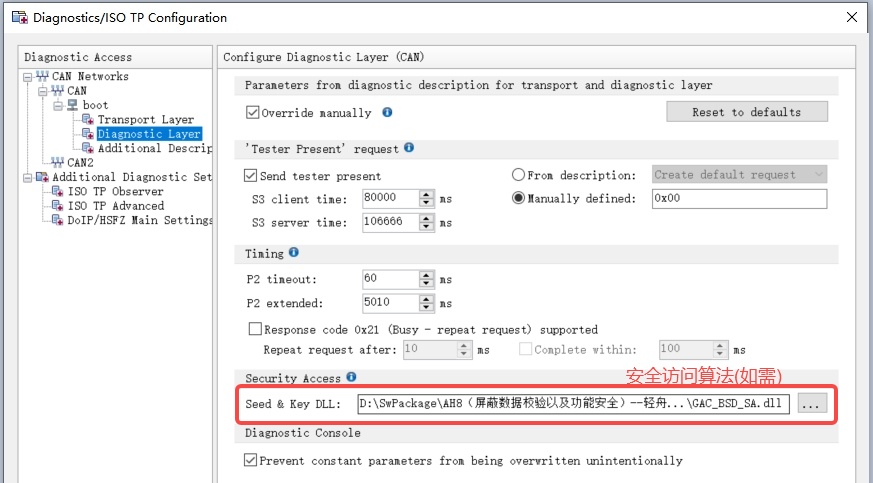
Task: Select the CAN2 network entry
Action: pos(80,163)
